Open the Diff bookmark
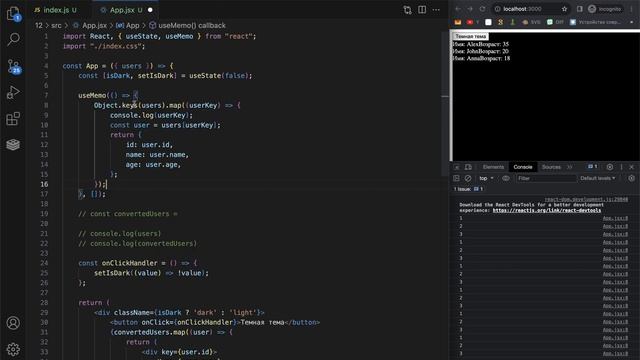This screenshot has height=360, width=640. click(555, 22)
